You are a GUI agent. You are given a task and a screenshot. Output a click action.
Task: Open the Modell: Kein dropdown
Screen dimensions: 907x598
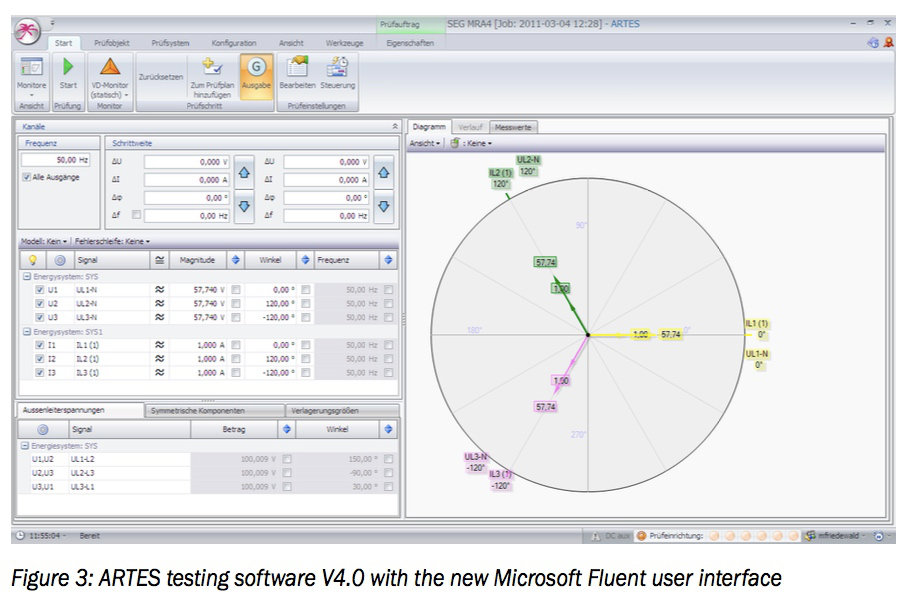click(44, 241)
